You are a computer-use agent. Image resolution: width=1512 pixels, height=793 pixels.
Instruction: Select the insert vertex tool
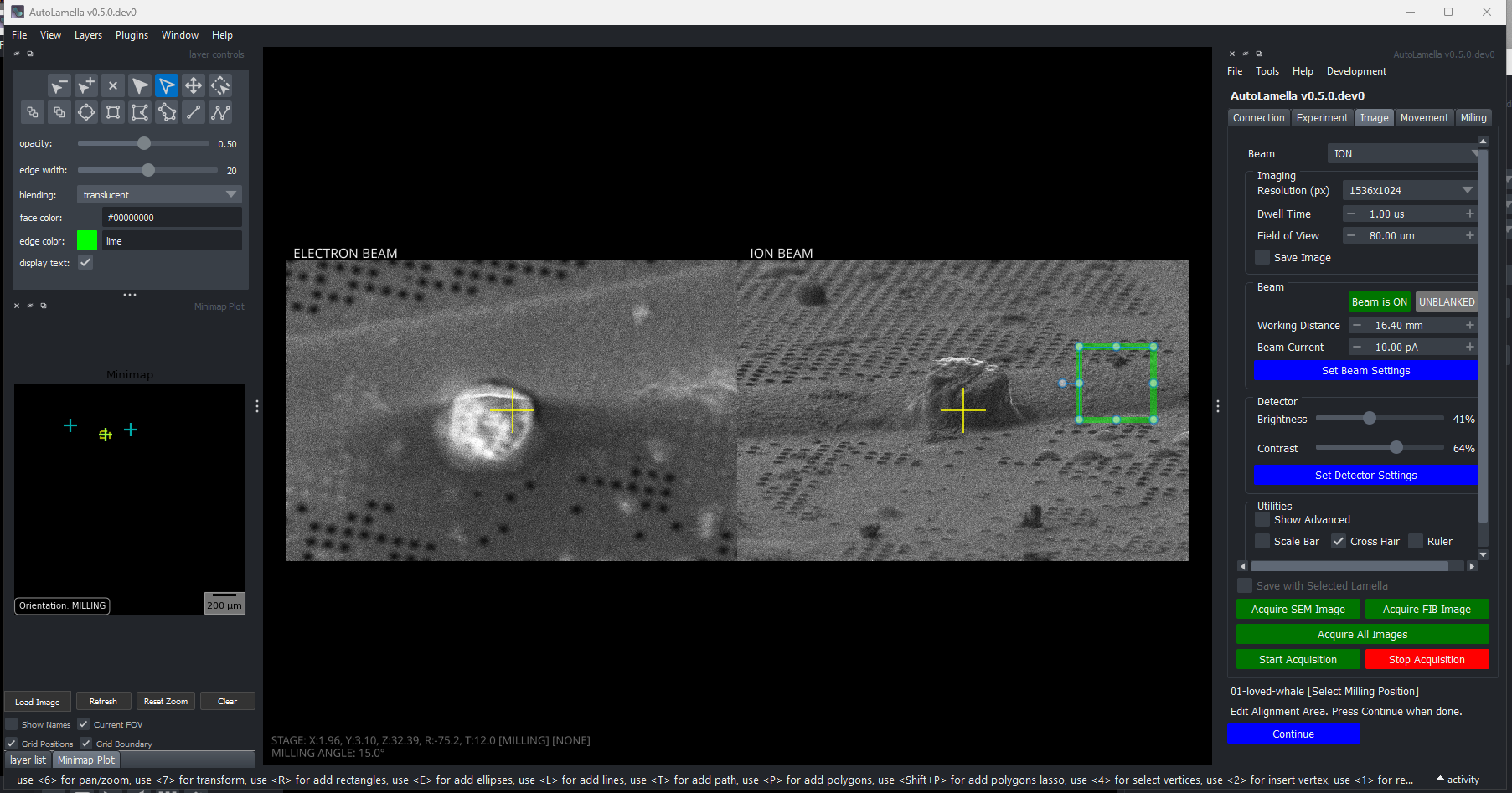pos(86,85)
